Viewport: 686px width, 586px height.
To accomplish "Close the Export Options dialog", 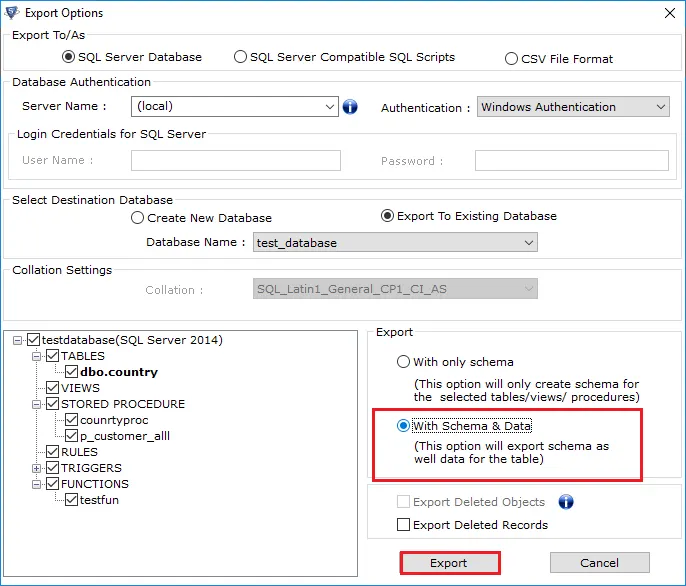I will tap(669, 13).
